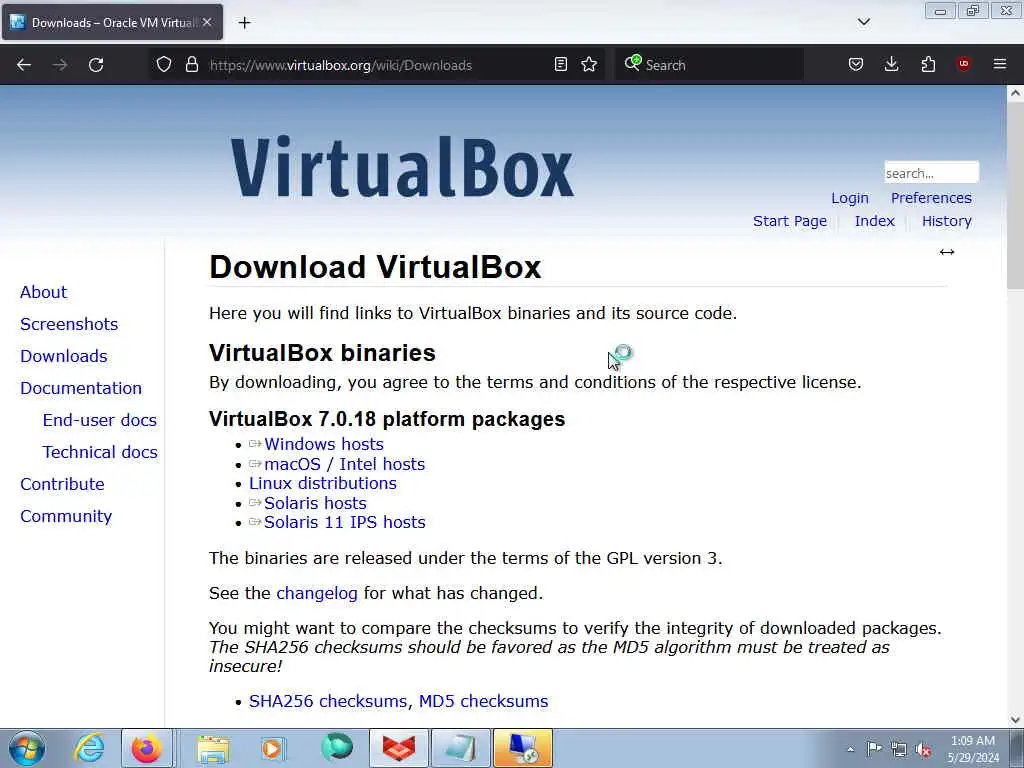Open Contribute in the sidebar
This screenshot has height=768, width=1024.
point(62,484)
